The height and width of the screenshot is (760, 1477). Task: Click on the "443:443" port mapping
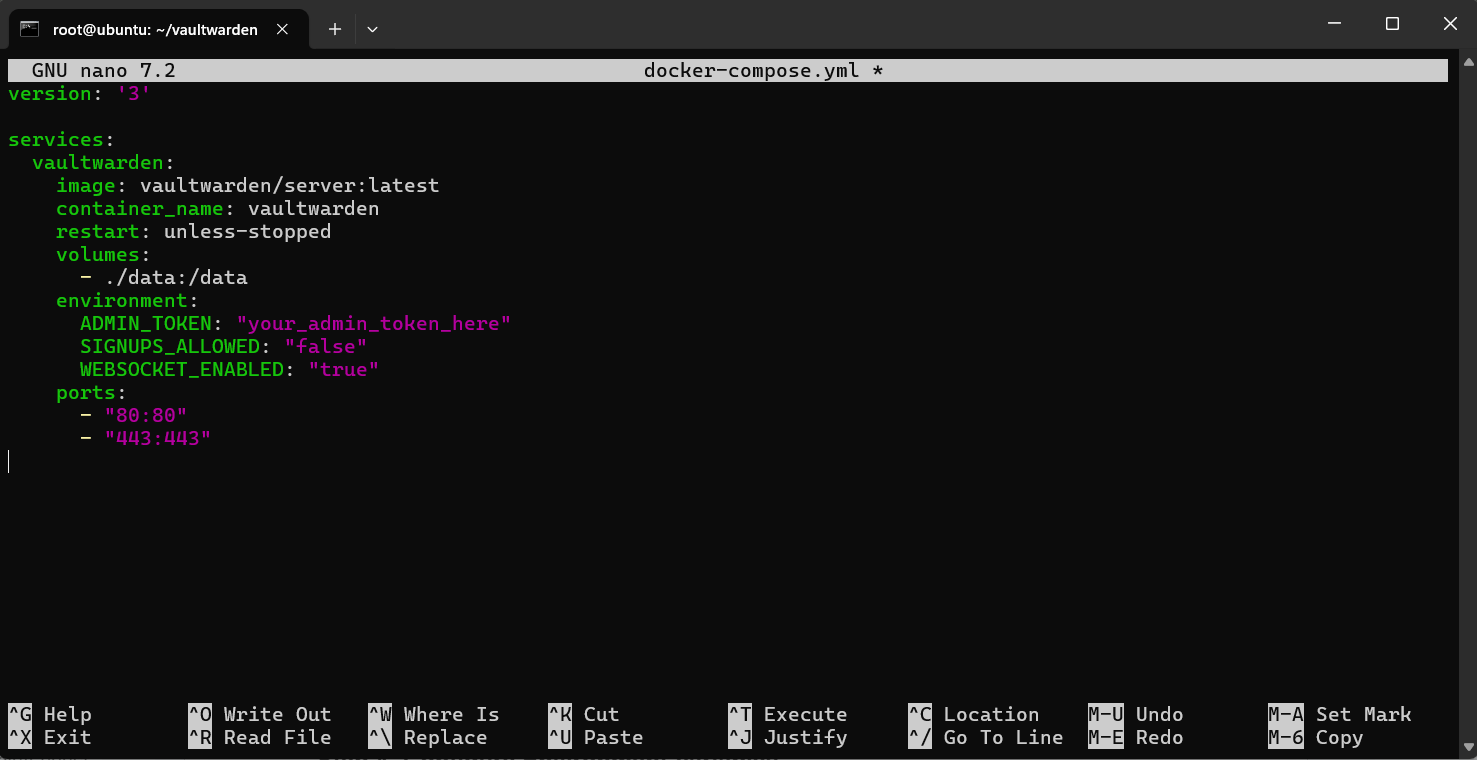(x=158, y=438)
